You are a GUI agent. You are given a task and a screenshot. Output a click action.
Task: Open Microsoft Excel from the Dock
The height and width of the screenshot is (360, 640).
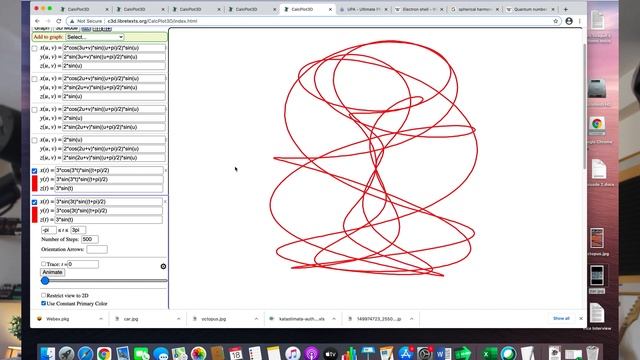(x=489, y=353)
